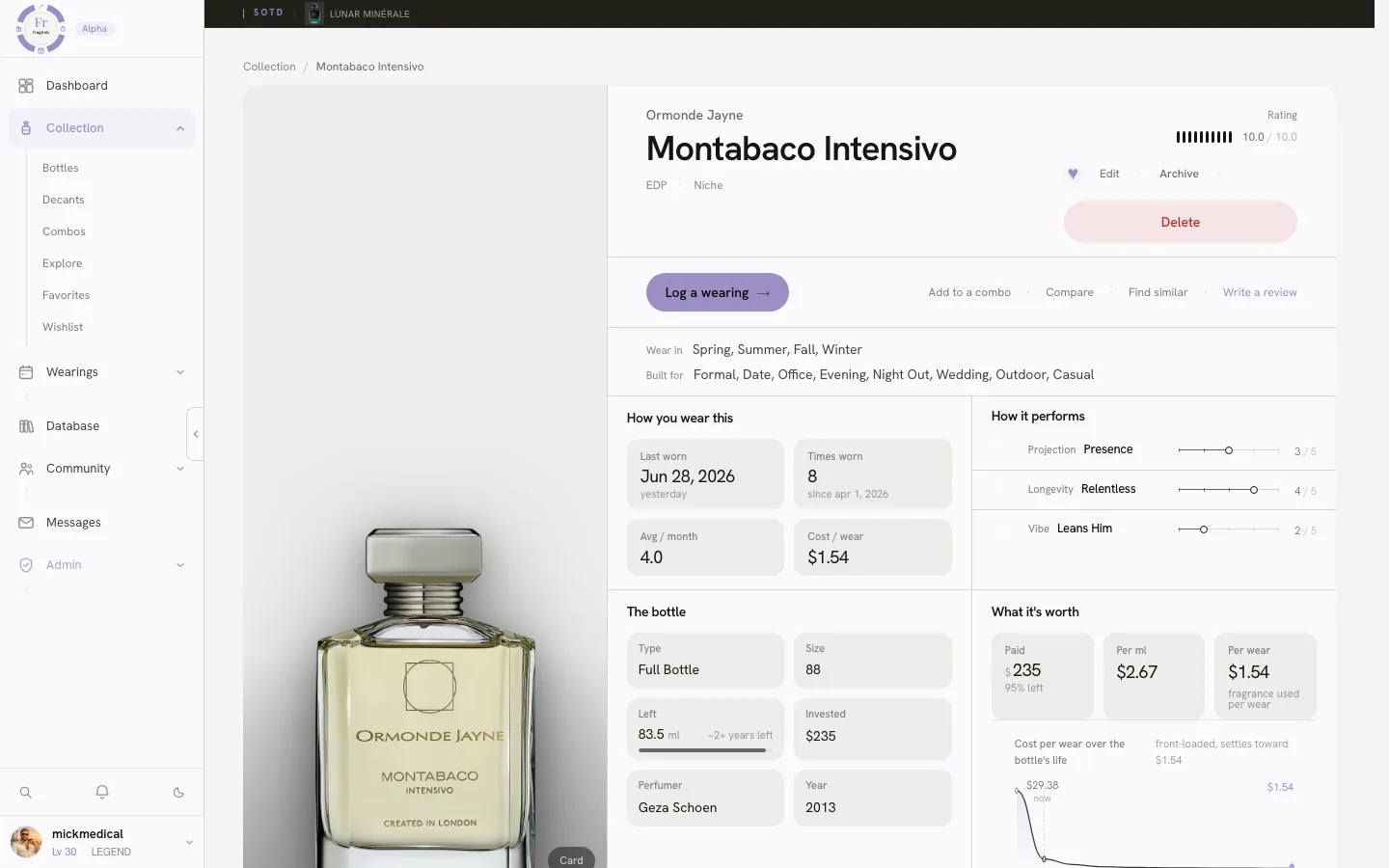This screenshot has width=1389, height=868.
Task: Click the Type Full Bottle card
Action: point(705,661)
